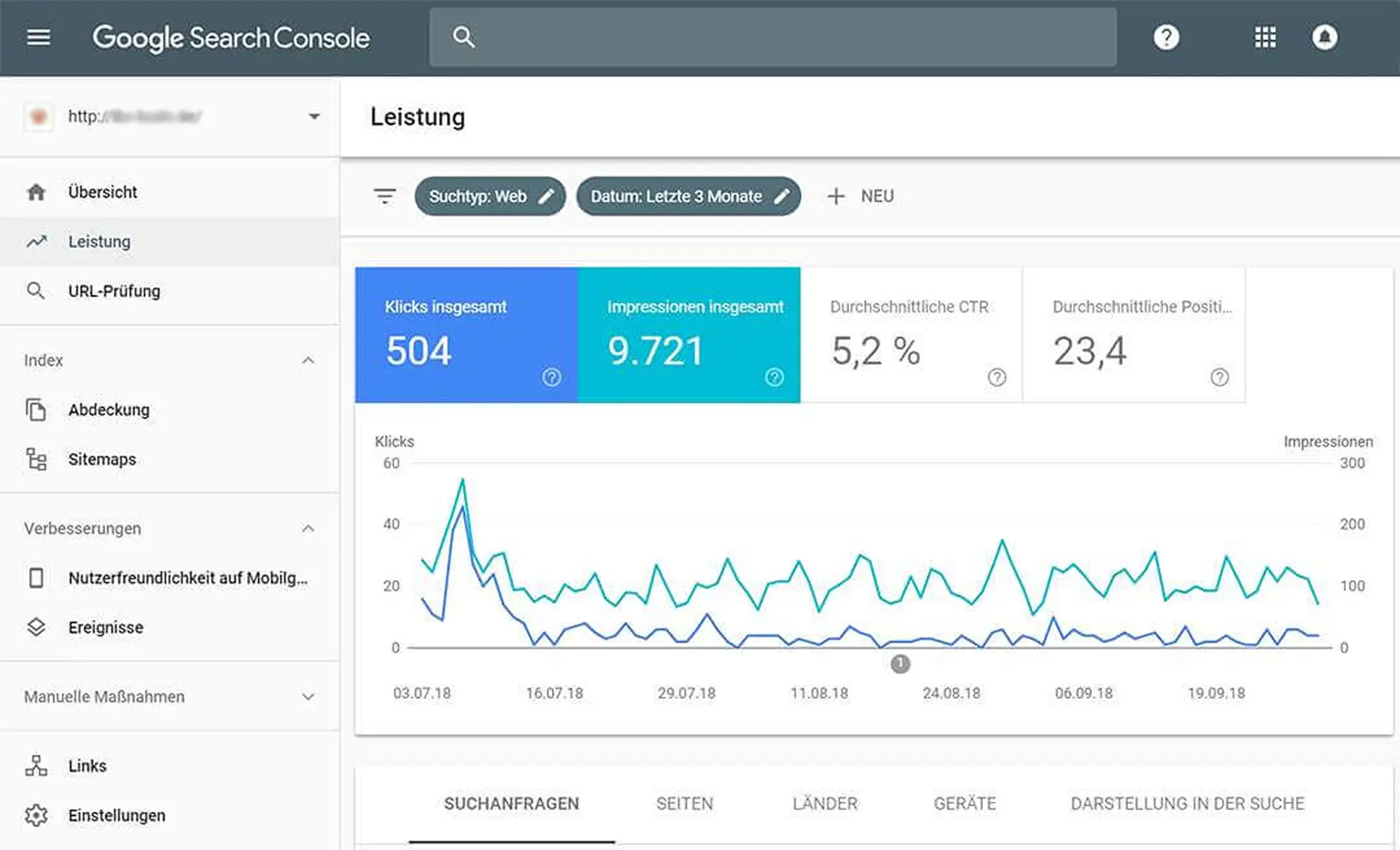Screen dimensions: 1400x850
Task: Click the Links network icon
Action: pyautogui.click(x=36, y=765)
